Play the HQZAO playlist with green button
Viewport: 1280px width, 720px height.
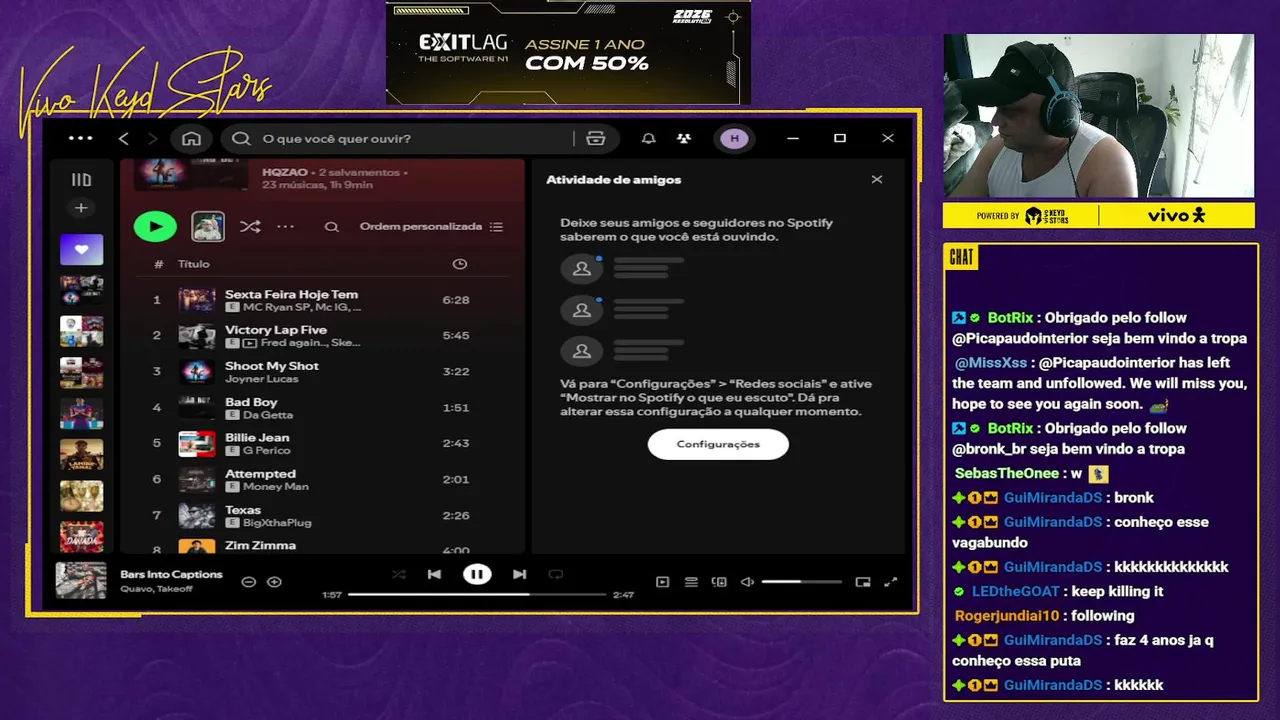155,227
